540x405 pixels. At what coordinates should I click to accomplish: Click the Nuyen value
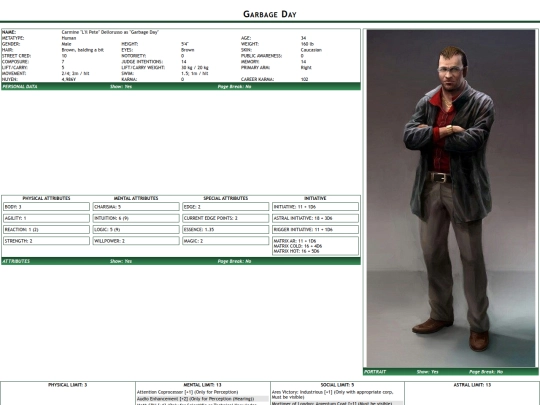(x=69, y=79)
